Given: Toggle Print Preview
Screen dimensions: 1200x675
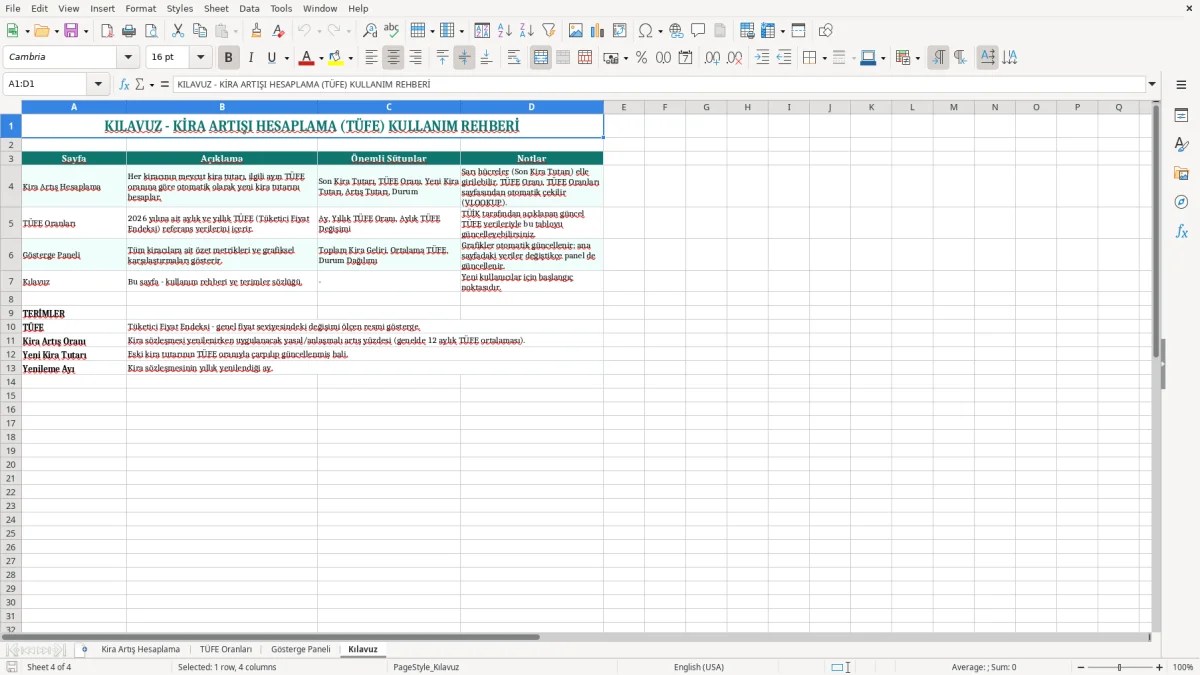Looking at the screenshot, I should [151, 31].
